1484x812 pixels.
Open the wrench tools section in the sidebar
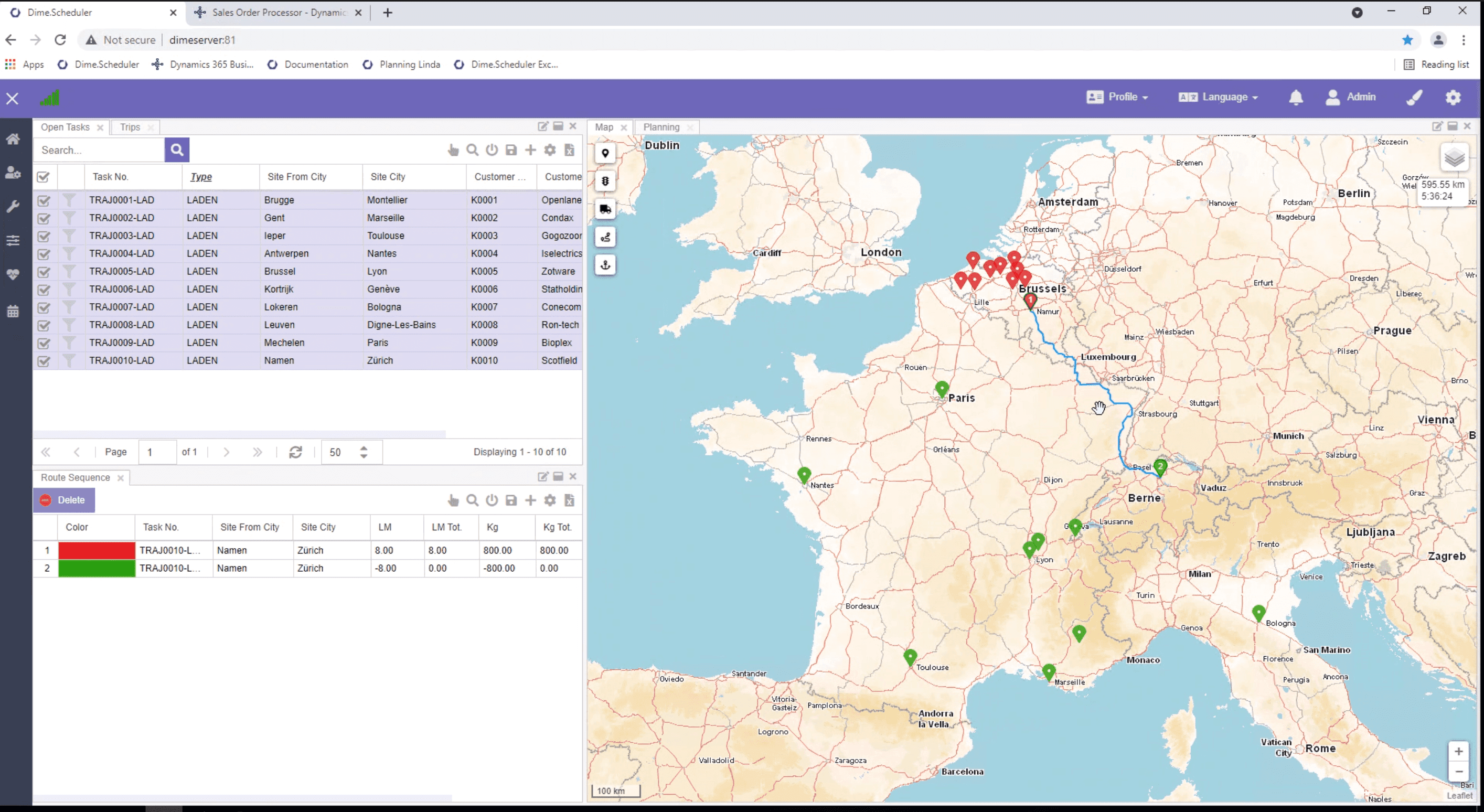pyautogui.click(x=13, y=206)
